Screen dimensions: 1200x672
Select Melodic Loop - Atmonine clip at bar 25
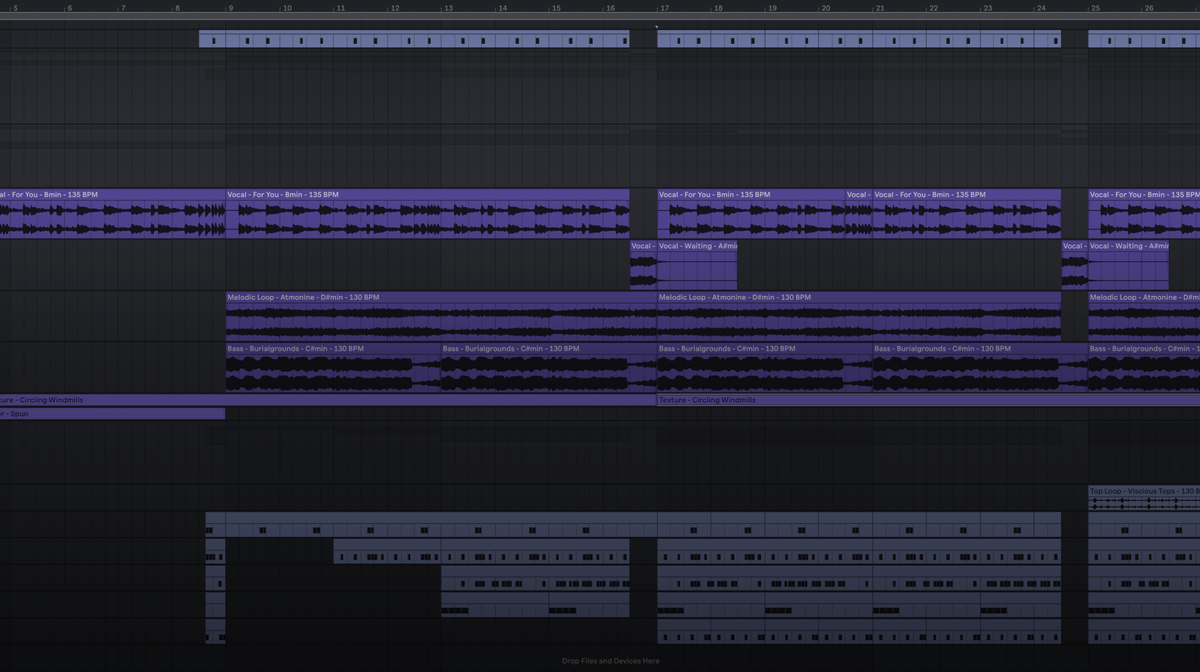[1144, 316]
